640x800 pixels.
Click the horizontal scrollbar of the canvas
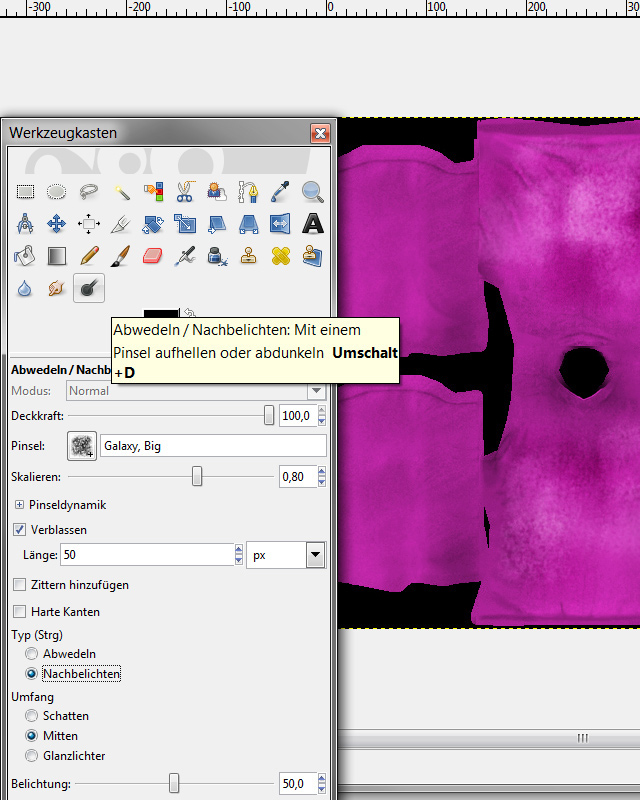tap(489, 738)
